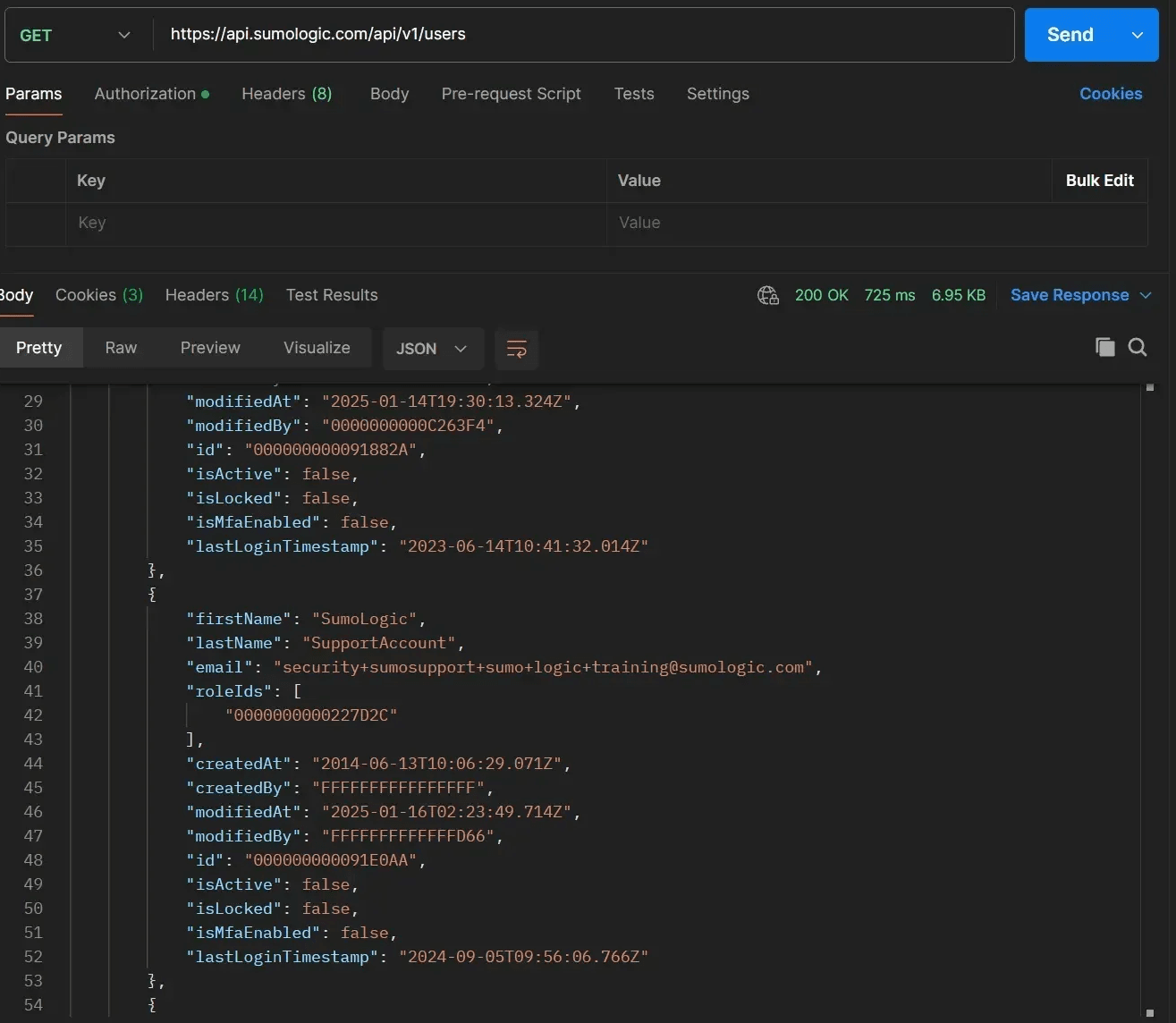The image size is (1176, 1023).
Task: Switch to the Tests tab
Action: (634, 94)
